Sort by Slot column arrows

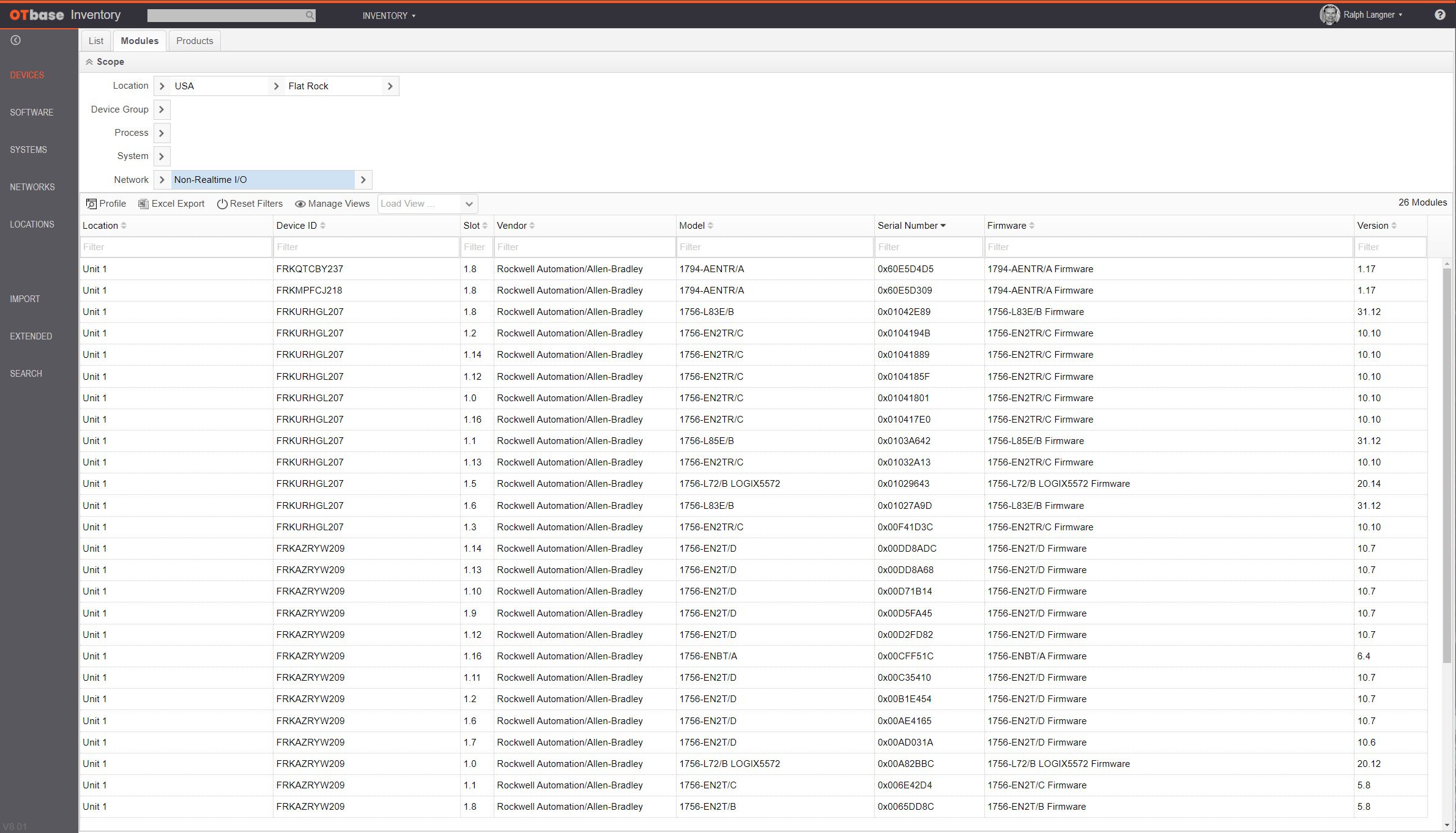(x=485, y=226)
